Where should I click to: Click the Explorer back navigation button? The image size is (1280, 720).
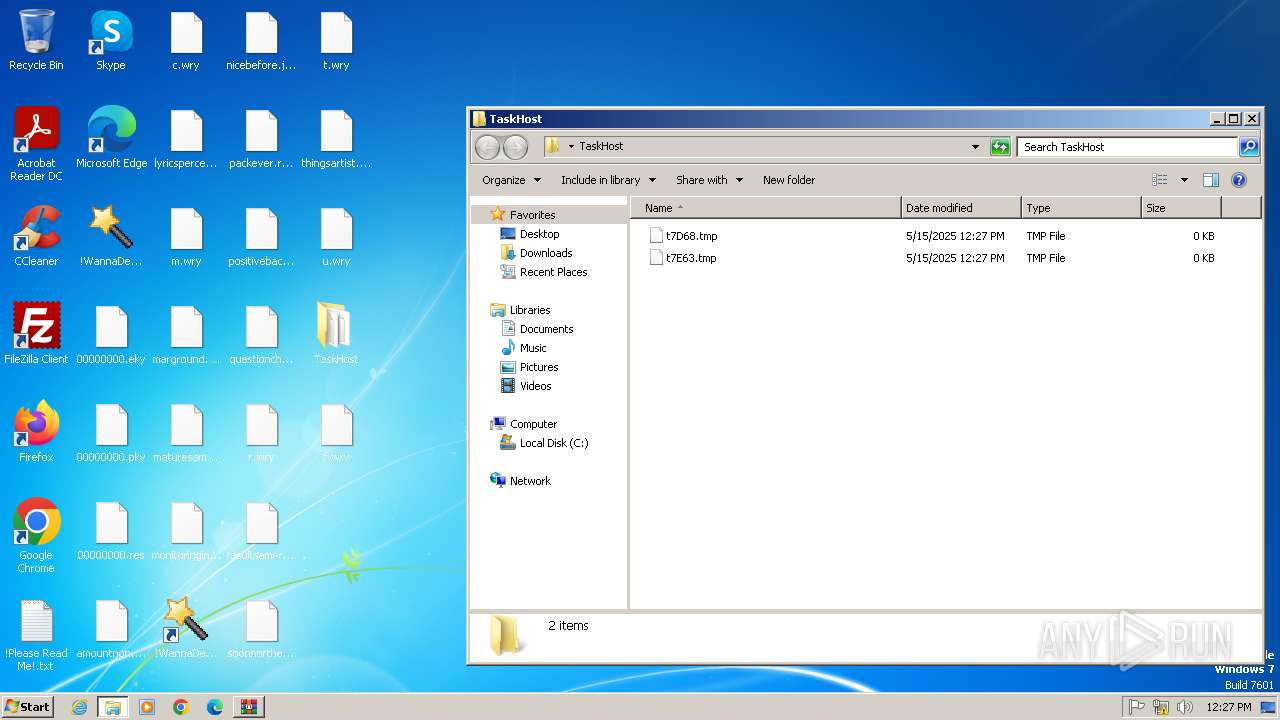click(x=487, y=147)
